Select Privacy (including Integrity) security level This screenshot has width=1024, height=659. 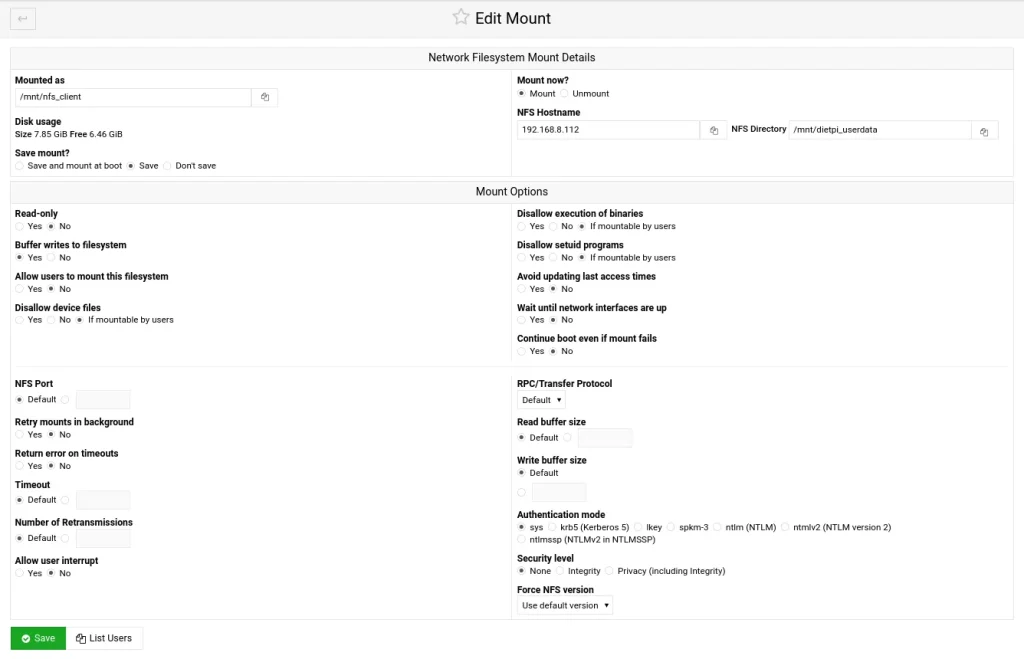610,571
